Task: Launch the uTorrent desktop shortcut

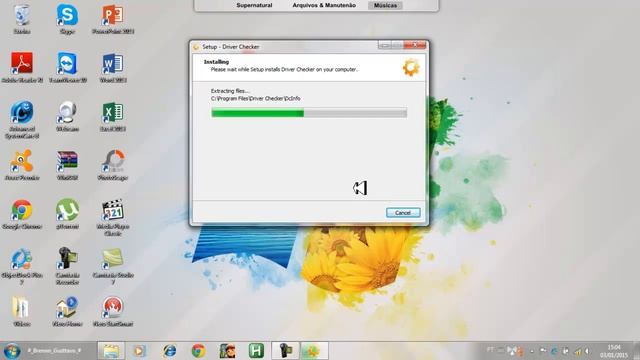Action: click(x=67, y=214)
